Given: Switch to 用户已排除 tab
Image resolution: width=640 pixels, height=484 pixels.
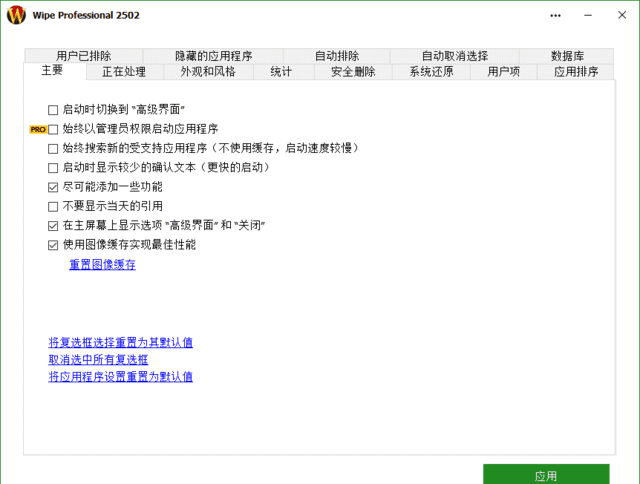Looking at the screenshot, I should (84, 56).
